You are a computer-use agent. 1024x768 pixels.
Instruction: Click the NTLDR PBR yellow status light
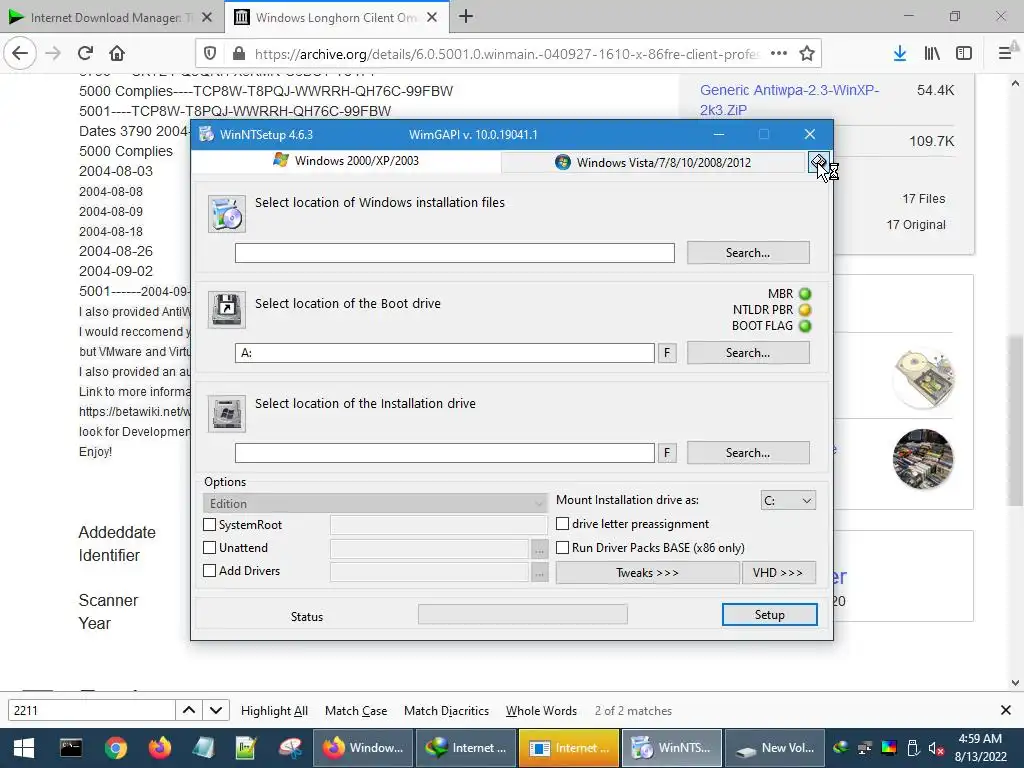click(x=805, y=310)
